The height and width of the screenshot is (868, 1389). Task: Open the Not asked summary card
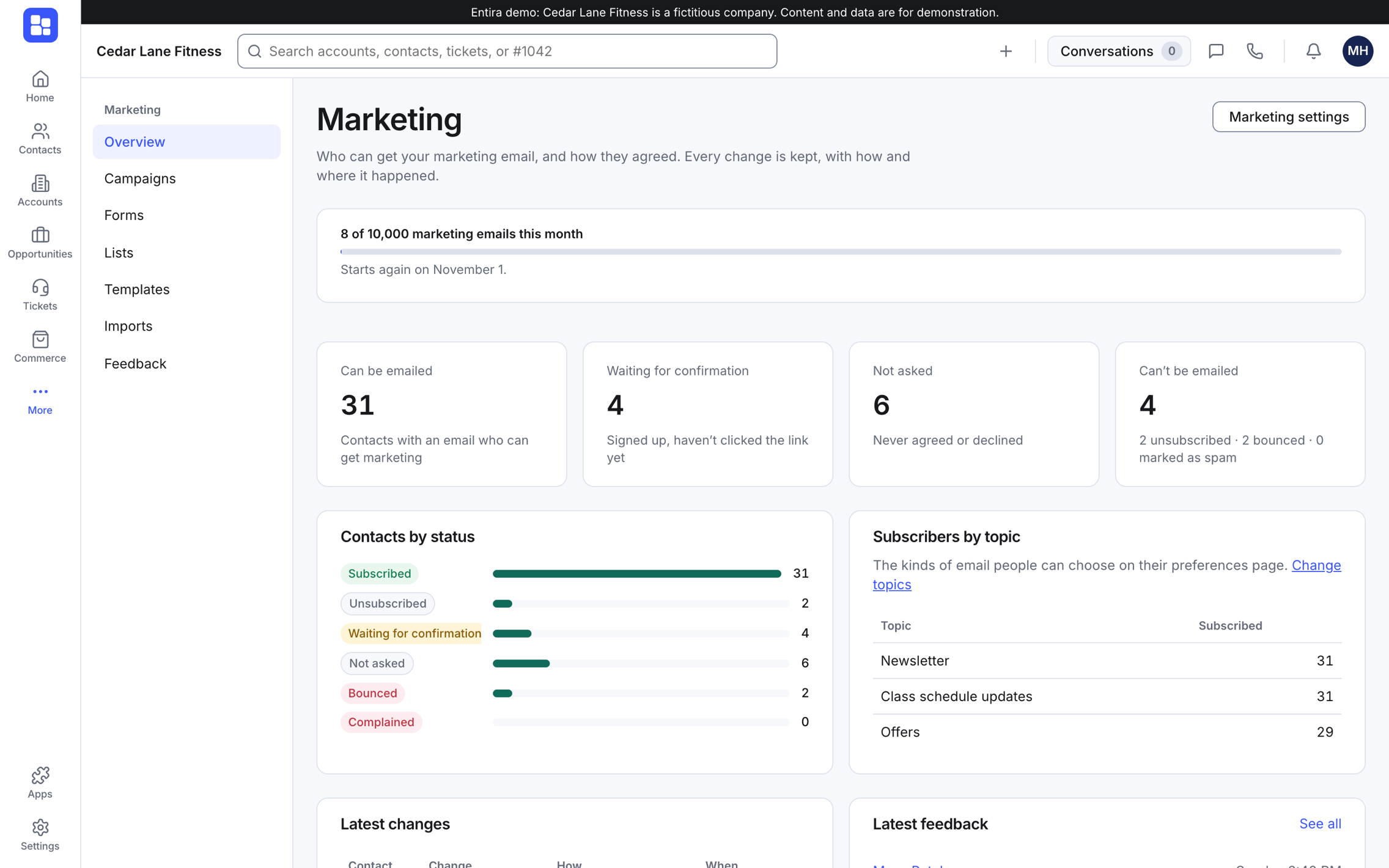[973, 414]
